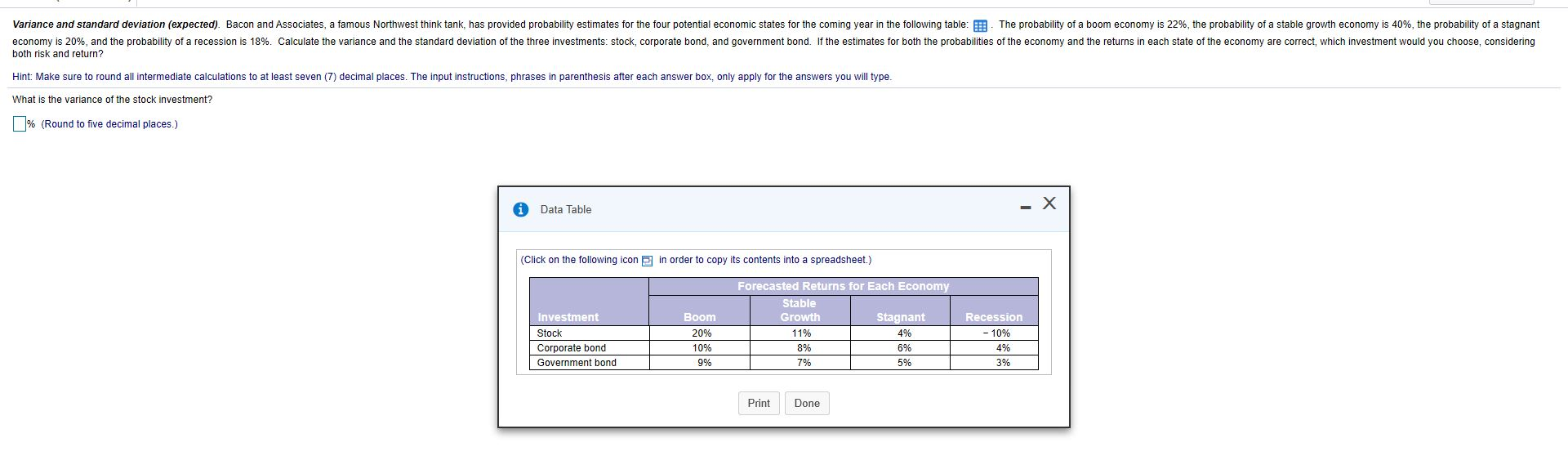Click Government bond Boom value 9%
This screenshot has width=1568, height=456.
[x=704, y=363]
